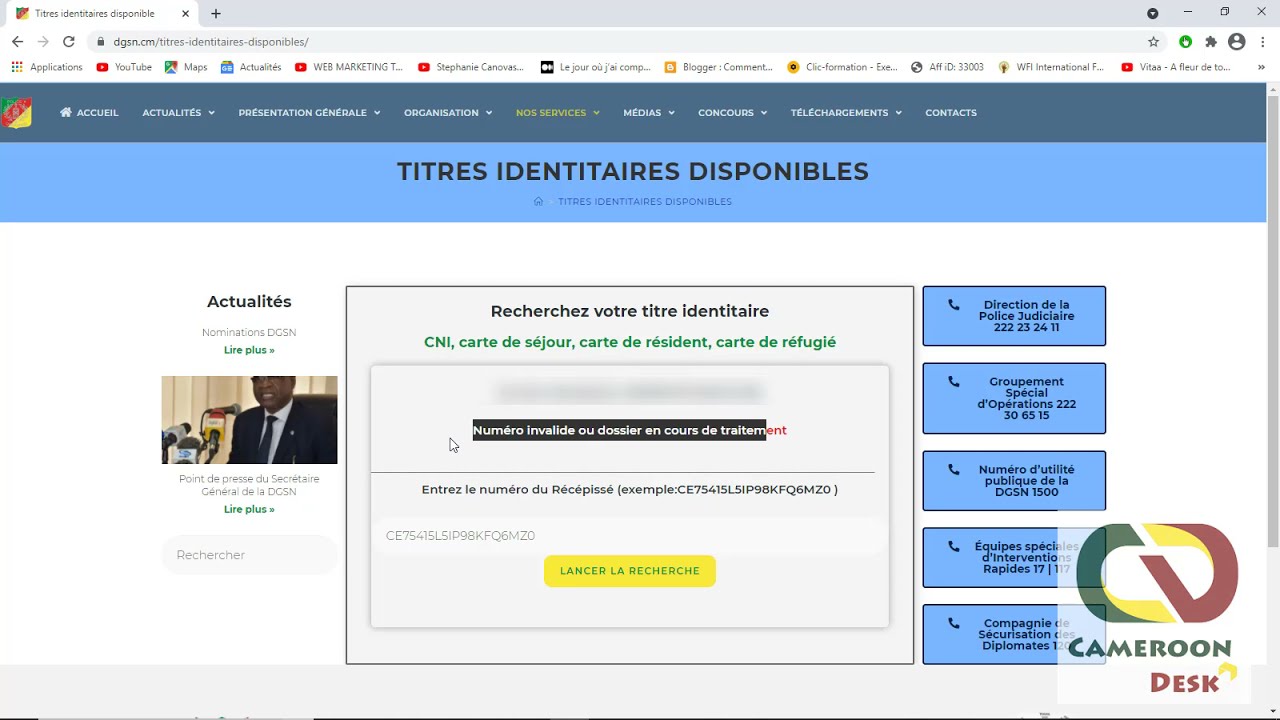Open the Actualités bookmark
The image size is (1280, 720).
[251, 67]
